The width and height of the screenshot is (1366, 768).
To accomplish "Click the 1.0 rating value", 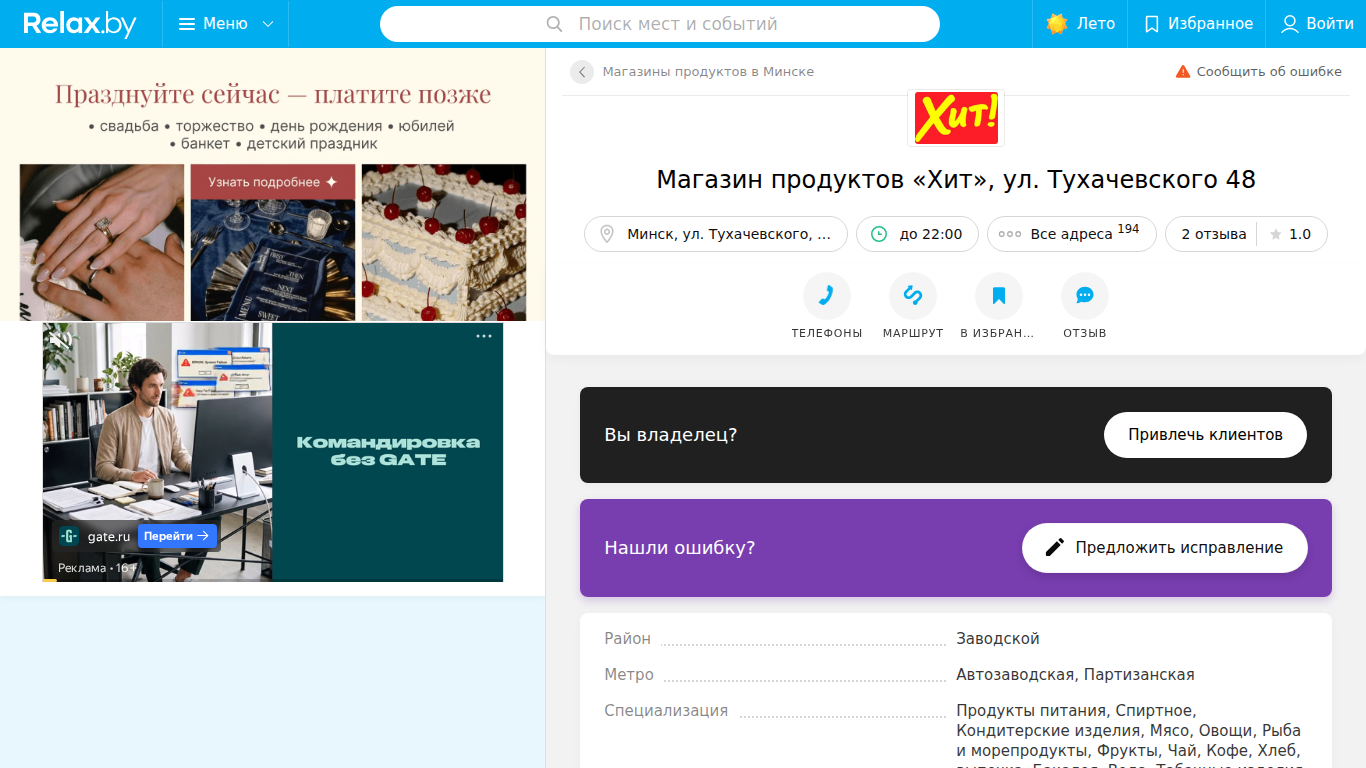I will (x=1300, y=234).
